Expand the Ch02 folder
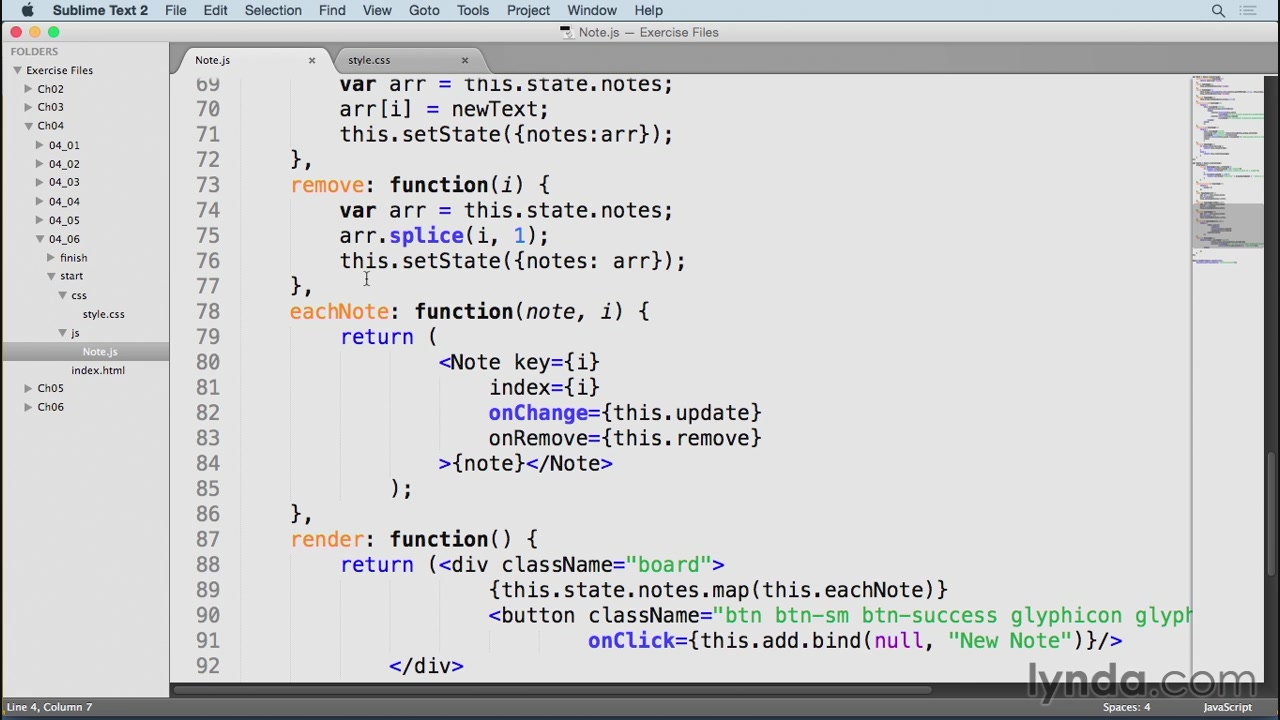 29,89
